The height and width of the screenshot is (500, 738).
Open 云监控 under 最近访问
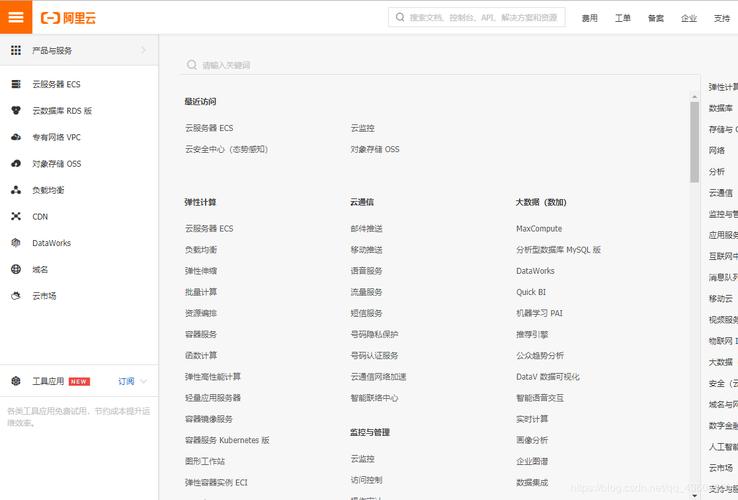coord(362,128)
